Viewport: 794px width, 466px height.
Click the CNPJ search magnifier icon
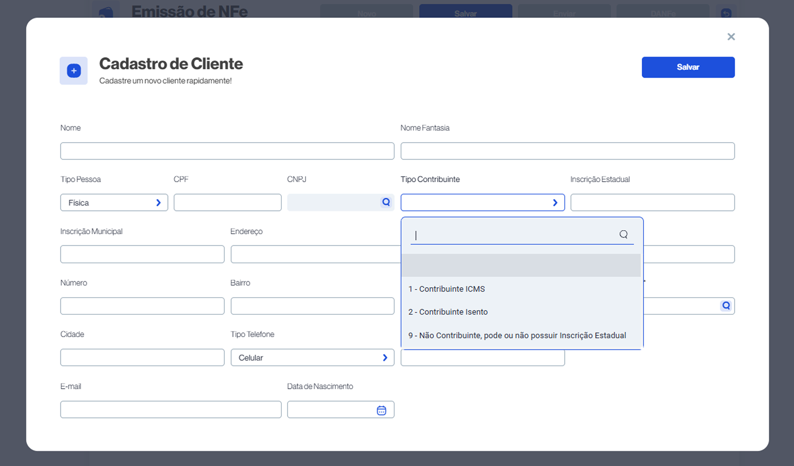pyautogui.click(x=386, y=202)
